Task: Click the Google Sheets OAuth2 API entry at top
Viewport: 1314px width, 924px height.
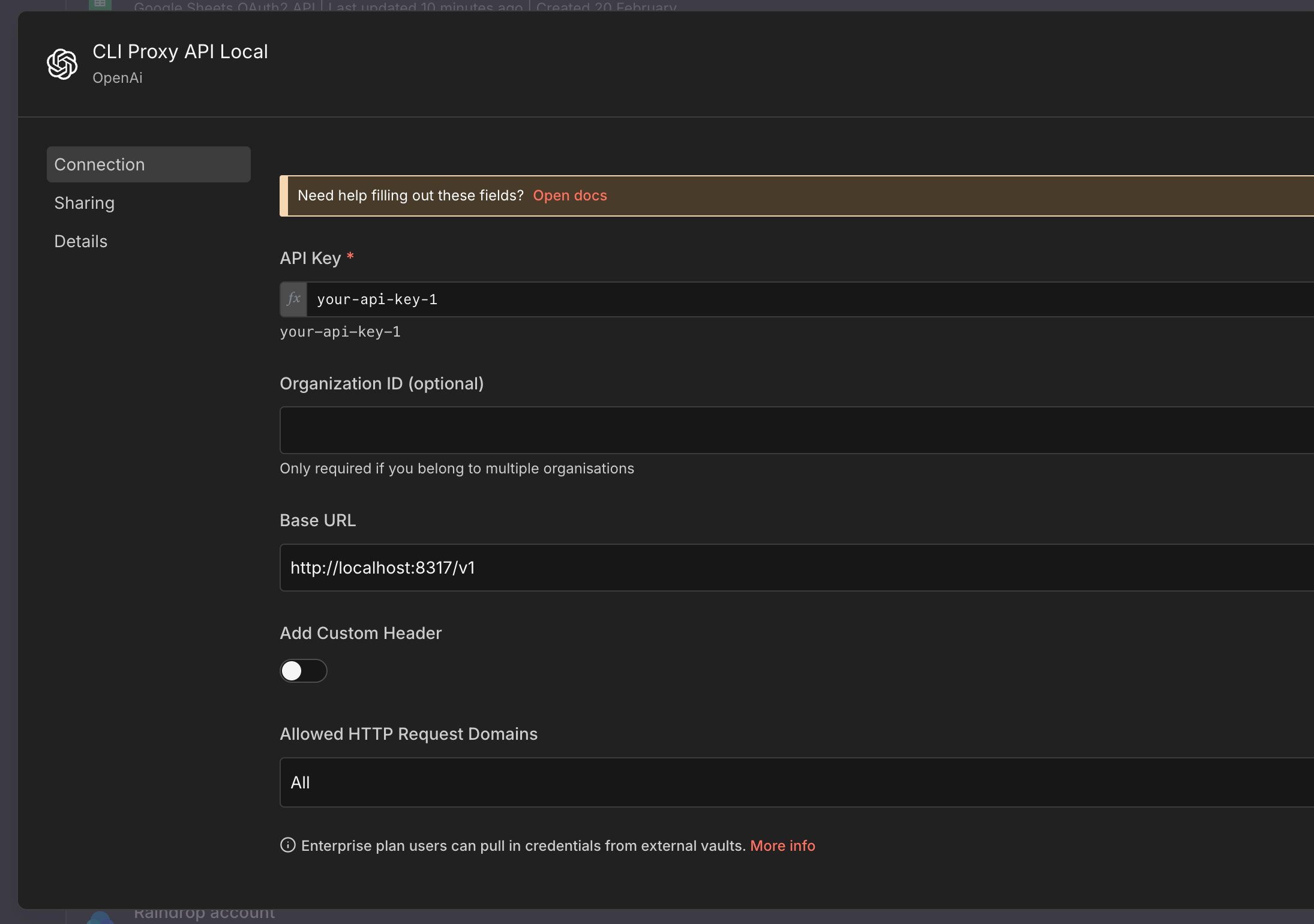Action: [225, 7]
